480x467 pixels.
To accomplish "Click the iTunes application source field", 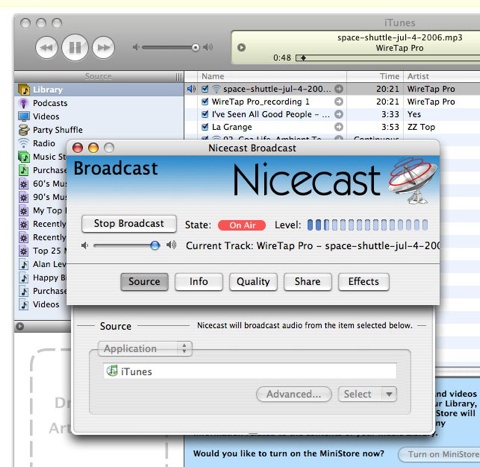I will [x=250, y=371].
